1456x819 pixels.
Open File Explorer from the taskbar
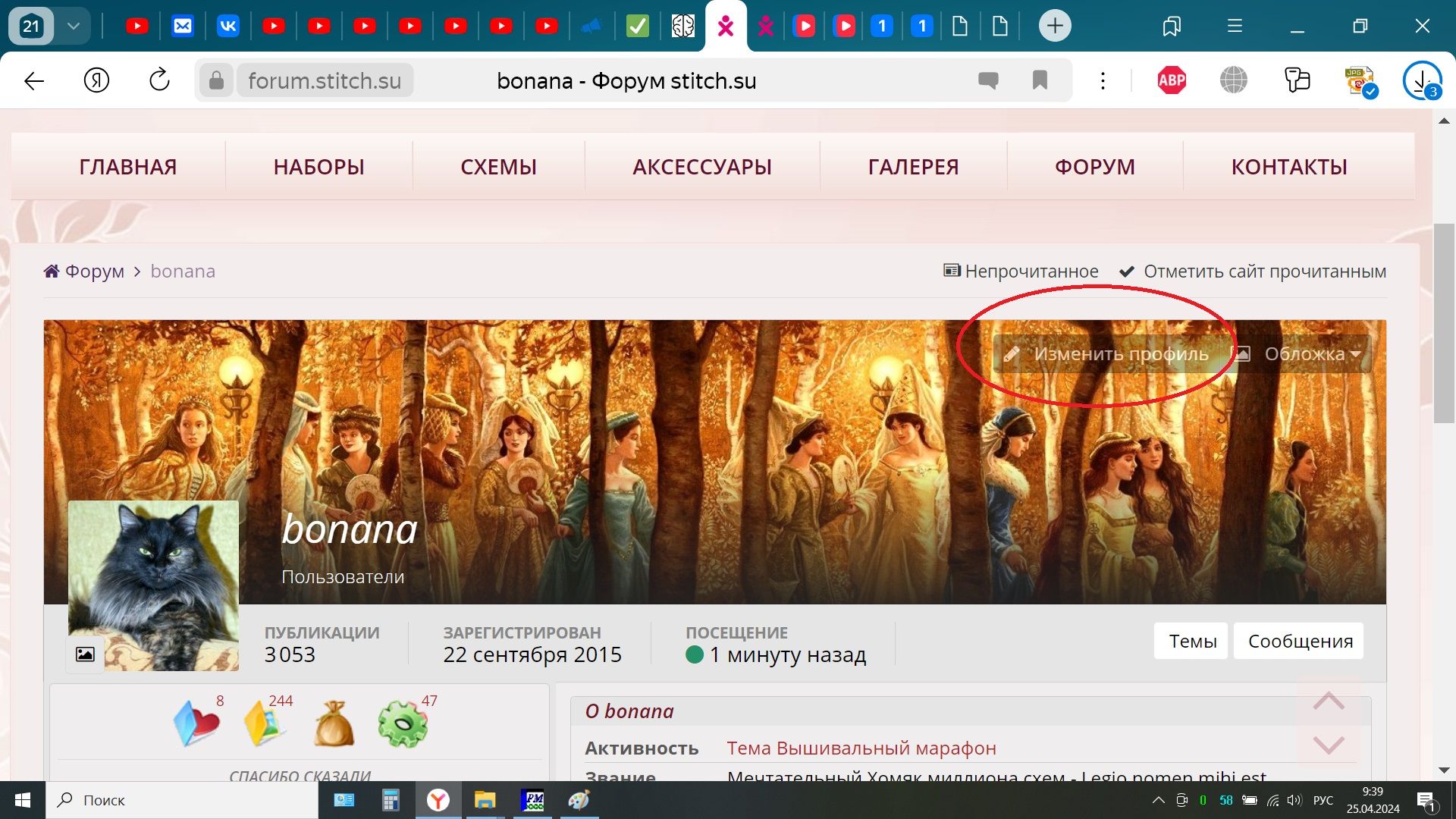pos(485,800)
